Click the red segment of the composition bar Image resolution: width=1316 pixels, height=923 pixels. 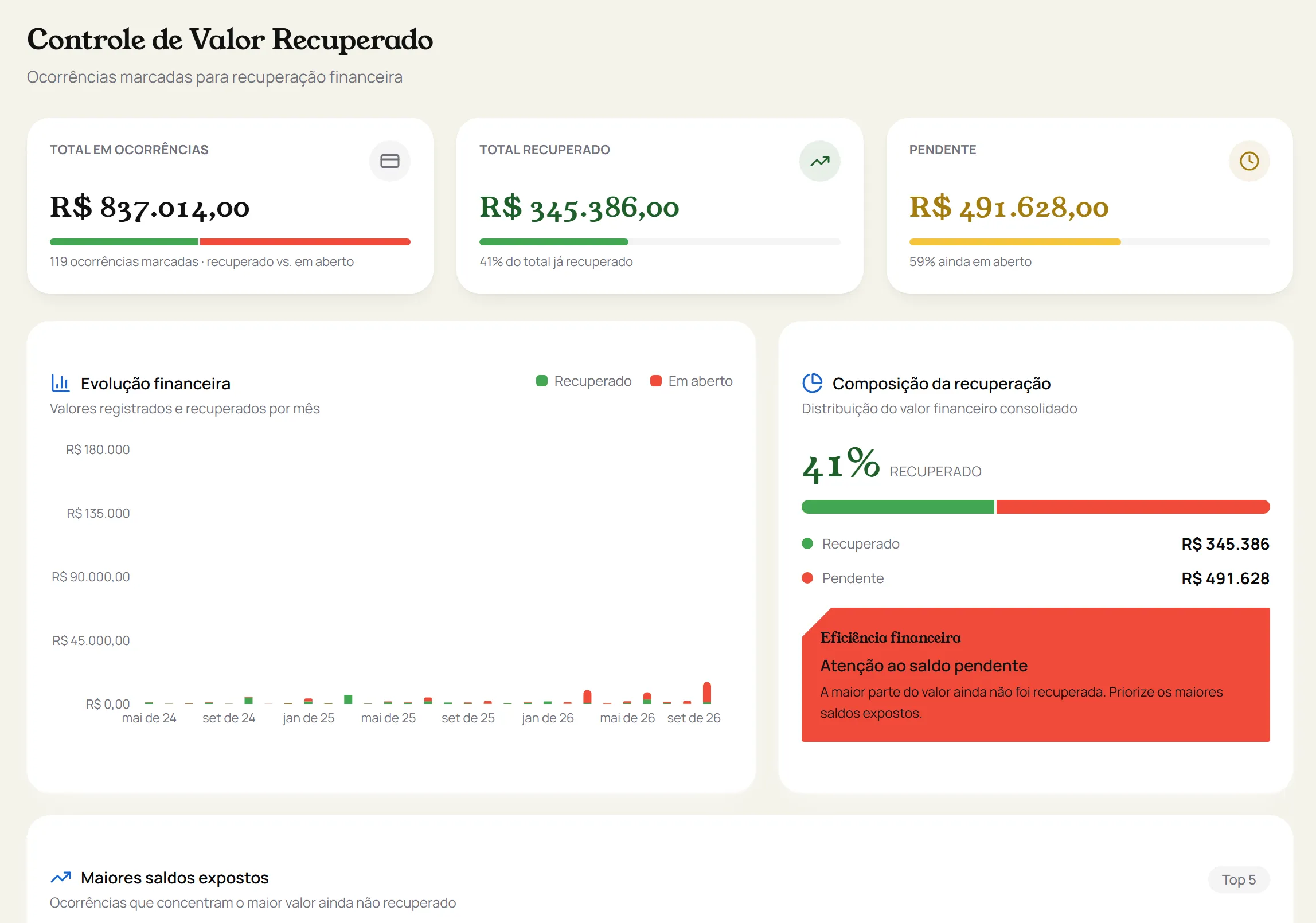(1133, 507)
